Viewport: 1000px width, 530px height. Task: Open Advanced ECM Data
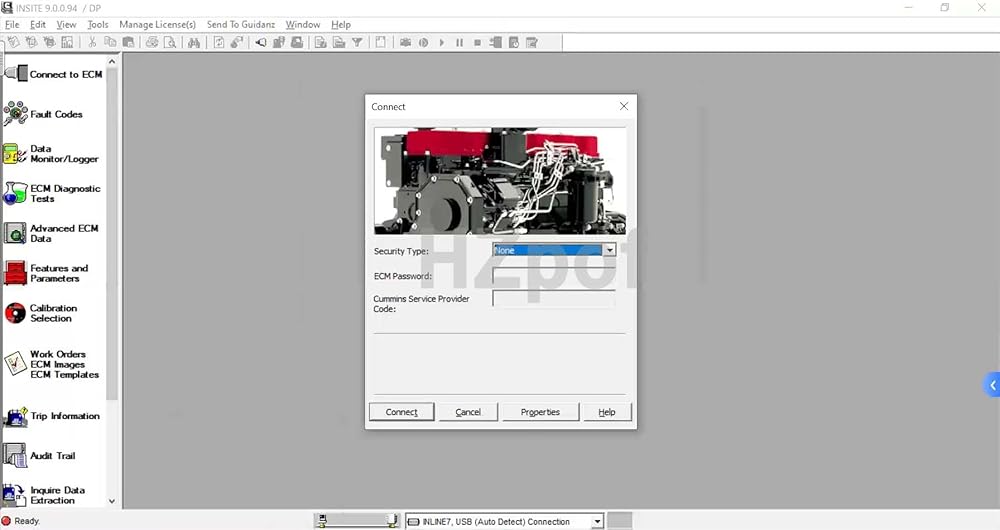coord(51,233)
